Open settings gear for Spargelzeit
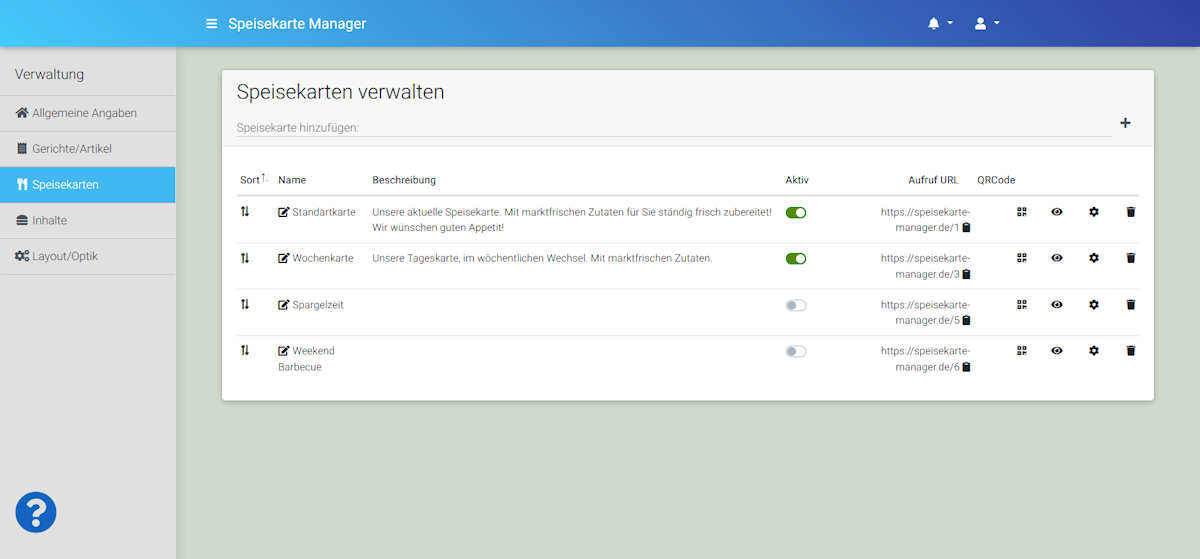Screen dimensions: 1200x559 tap(1094, 305)
